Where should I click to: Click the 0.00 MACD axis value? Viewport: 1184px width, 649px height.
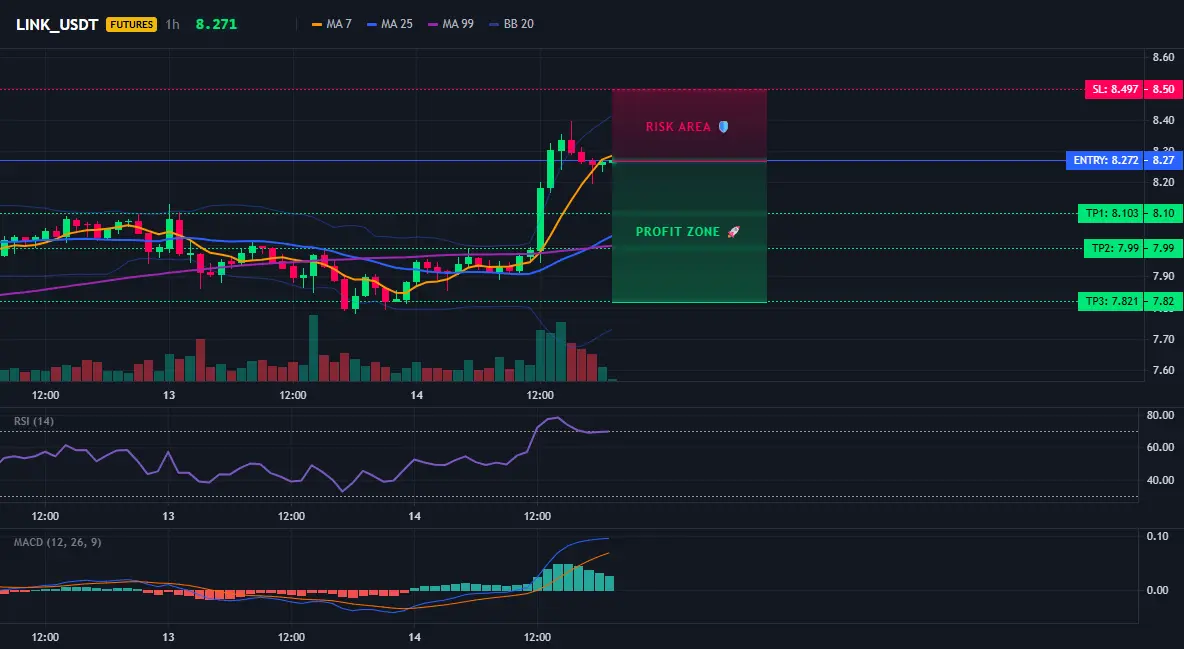click(x=1158, y=590)
